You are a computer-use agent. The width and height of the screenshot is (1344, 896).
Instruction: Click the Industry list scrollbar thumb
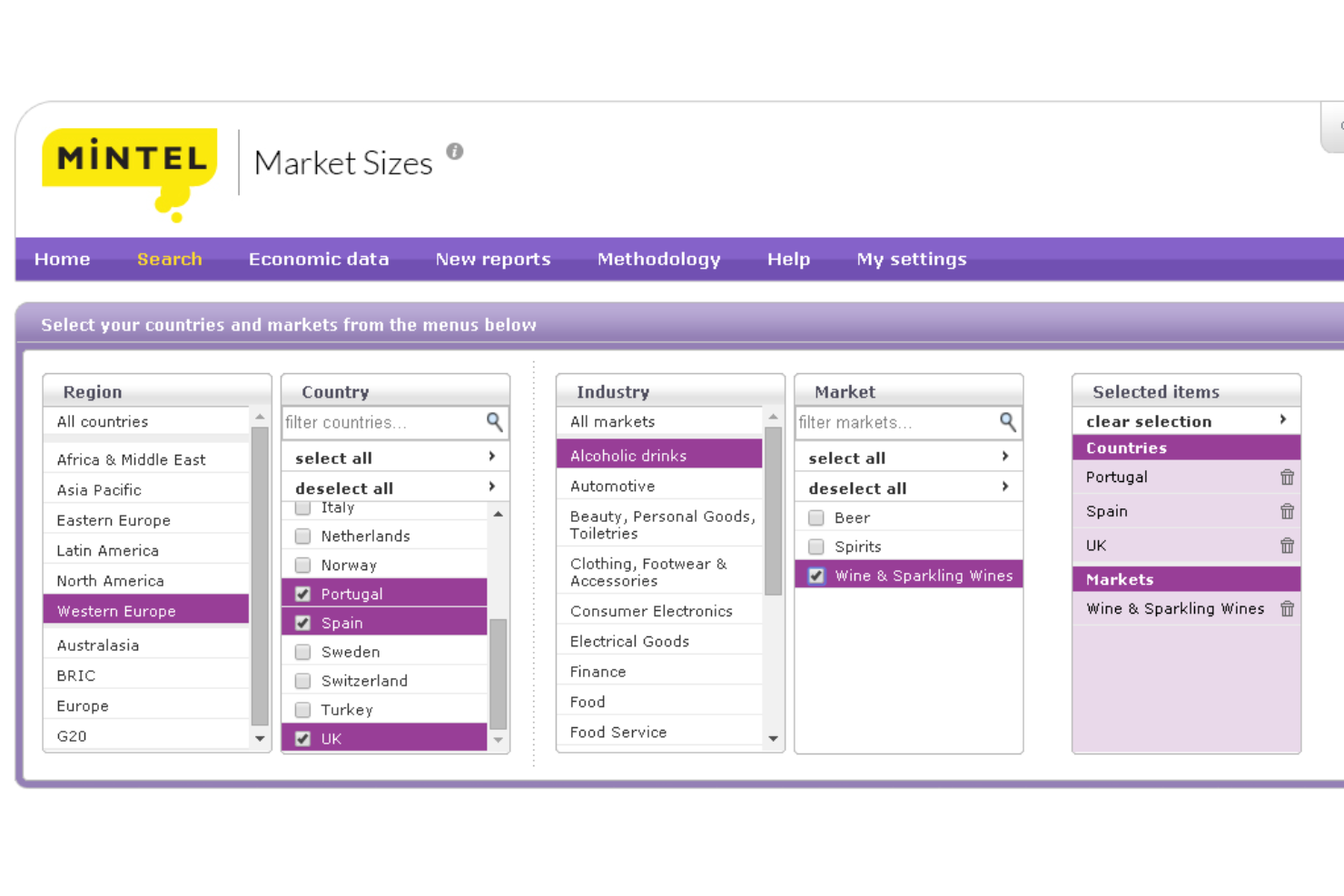773,510
